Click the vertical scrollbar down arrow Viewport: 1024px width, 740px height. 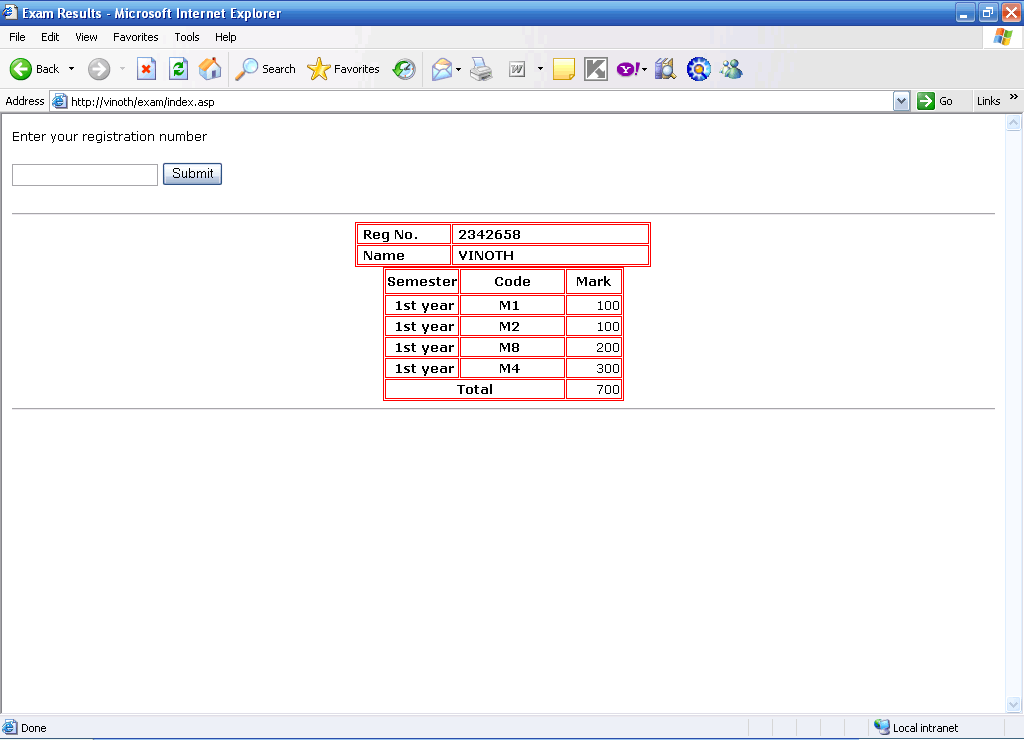coord(1013,704)
